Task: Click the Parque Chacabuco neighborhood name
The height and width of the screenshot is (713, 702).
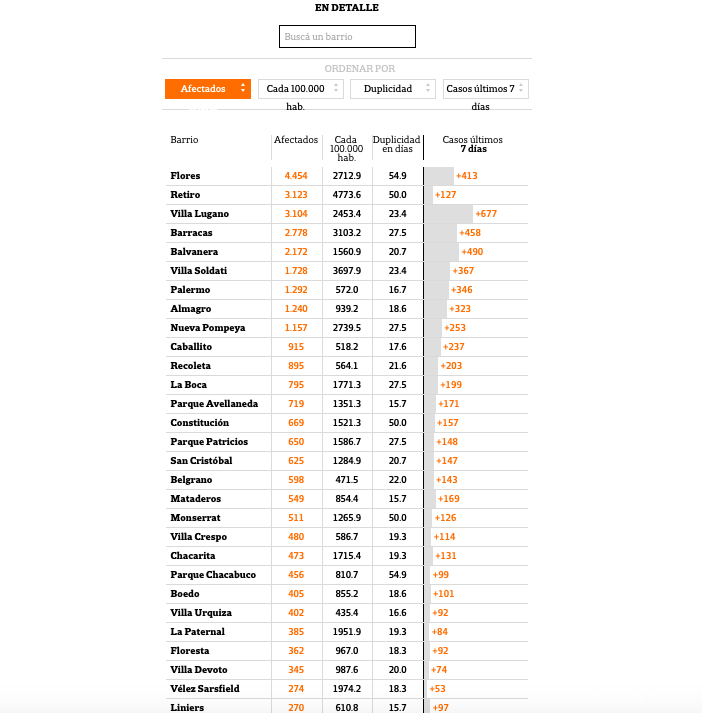Action: 213,575
